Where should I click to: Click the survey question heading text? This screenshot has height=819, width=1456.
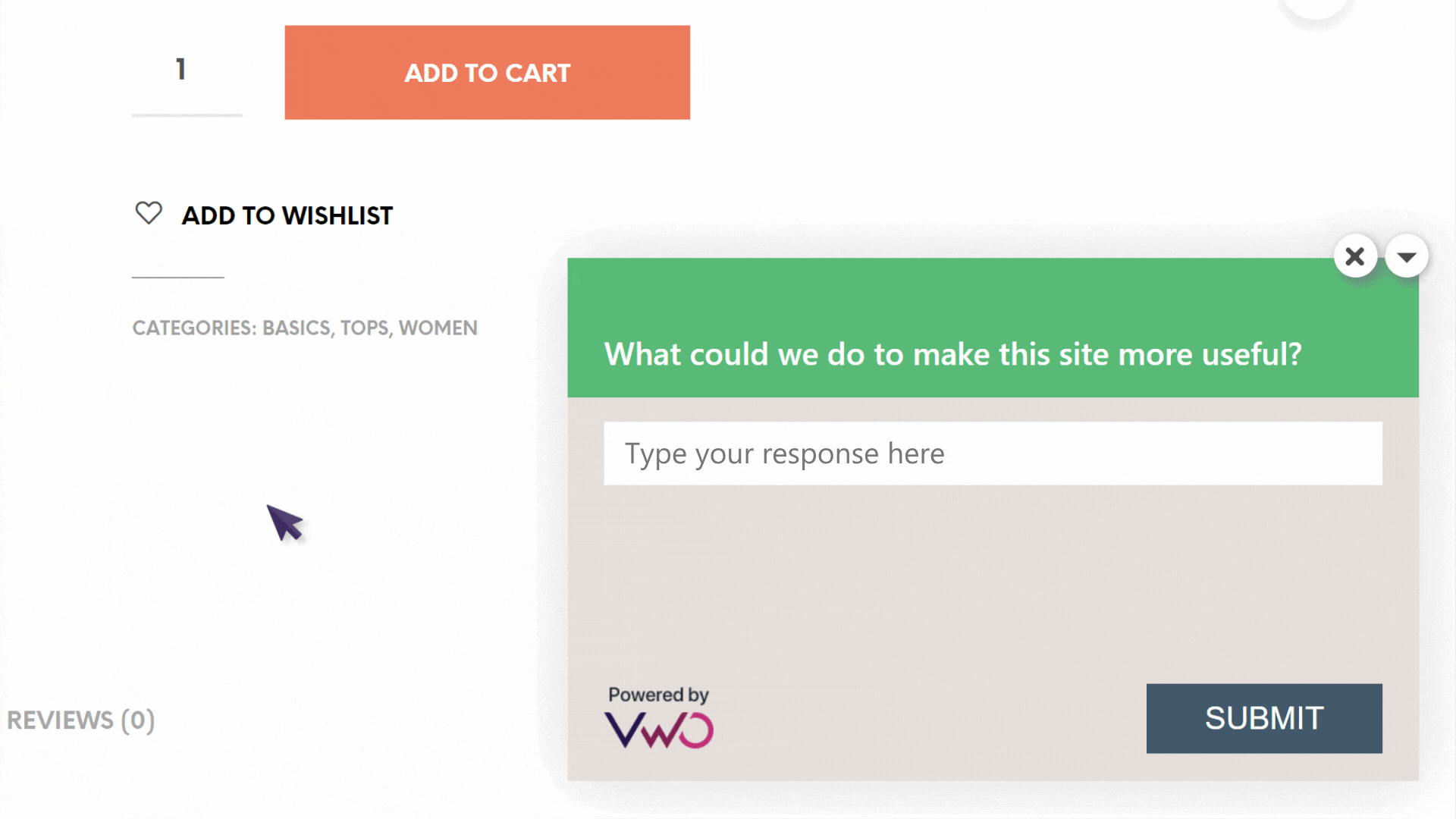click(x=953, y=354)
